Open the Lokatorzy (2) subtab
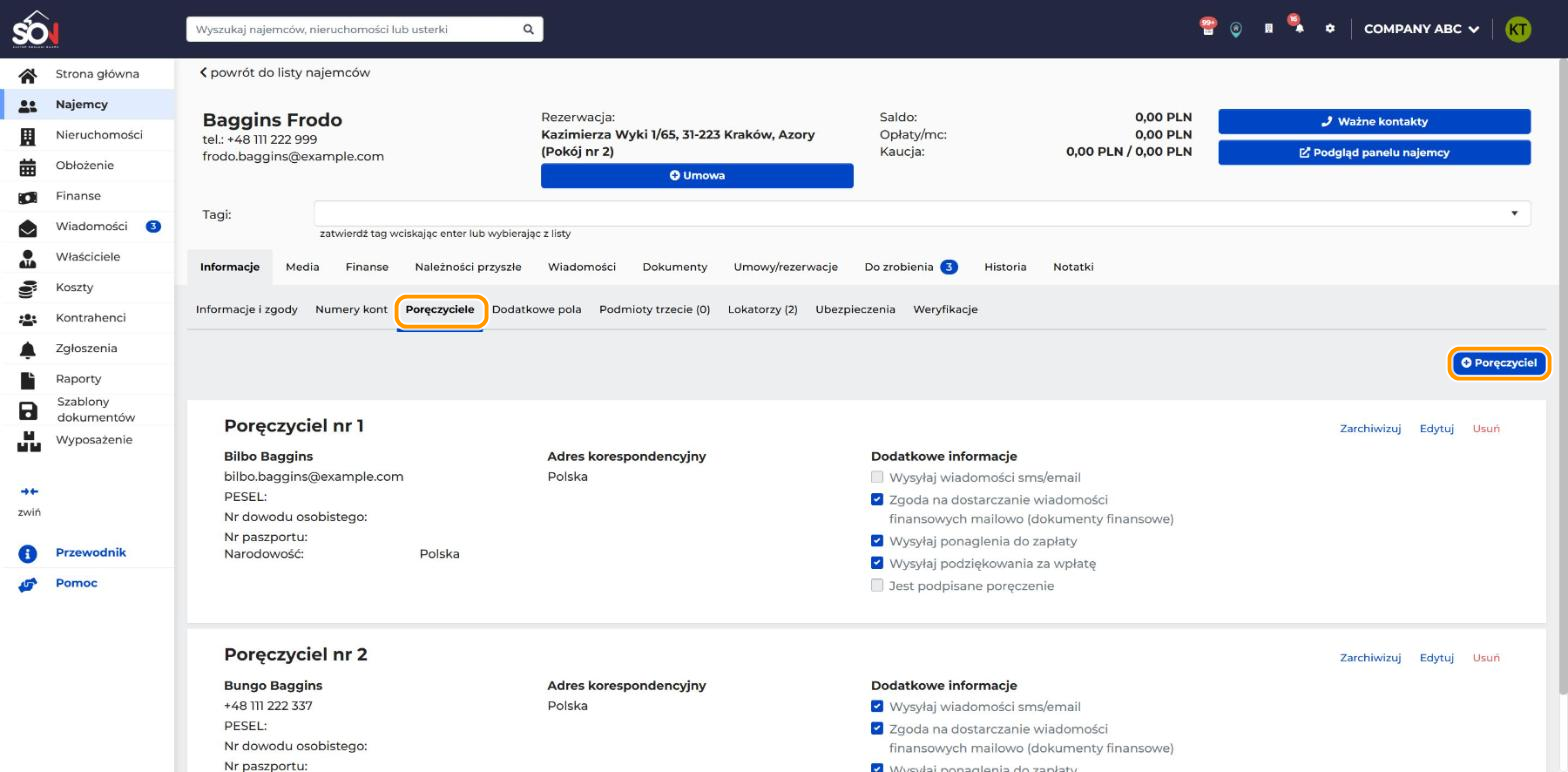This screenshot has height=772, width=1568. tap(762, 310)
